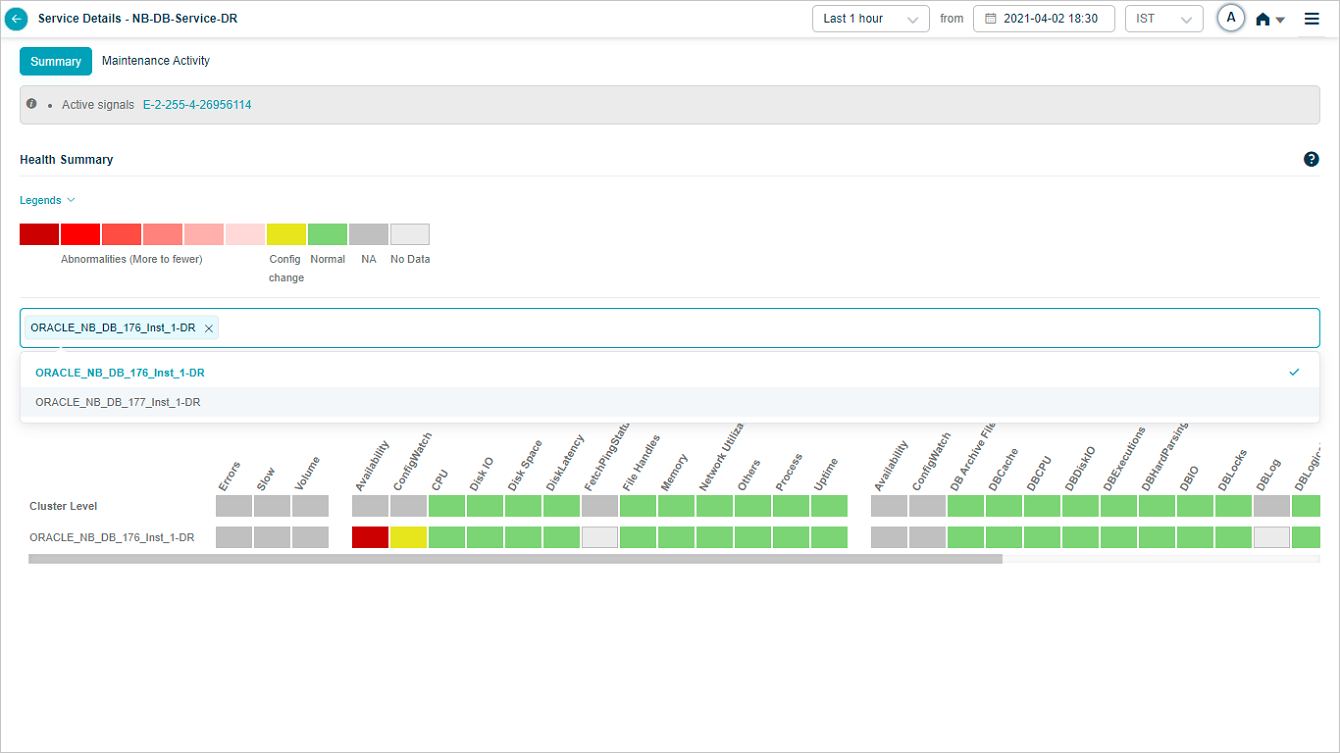Click the ORACLE_NB_DB_176_Inst_1-DR row label

coord(112,538)
